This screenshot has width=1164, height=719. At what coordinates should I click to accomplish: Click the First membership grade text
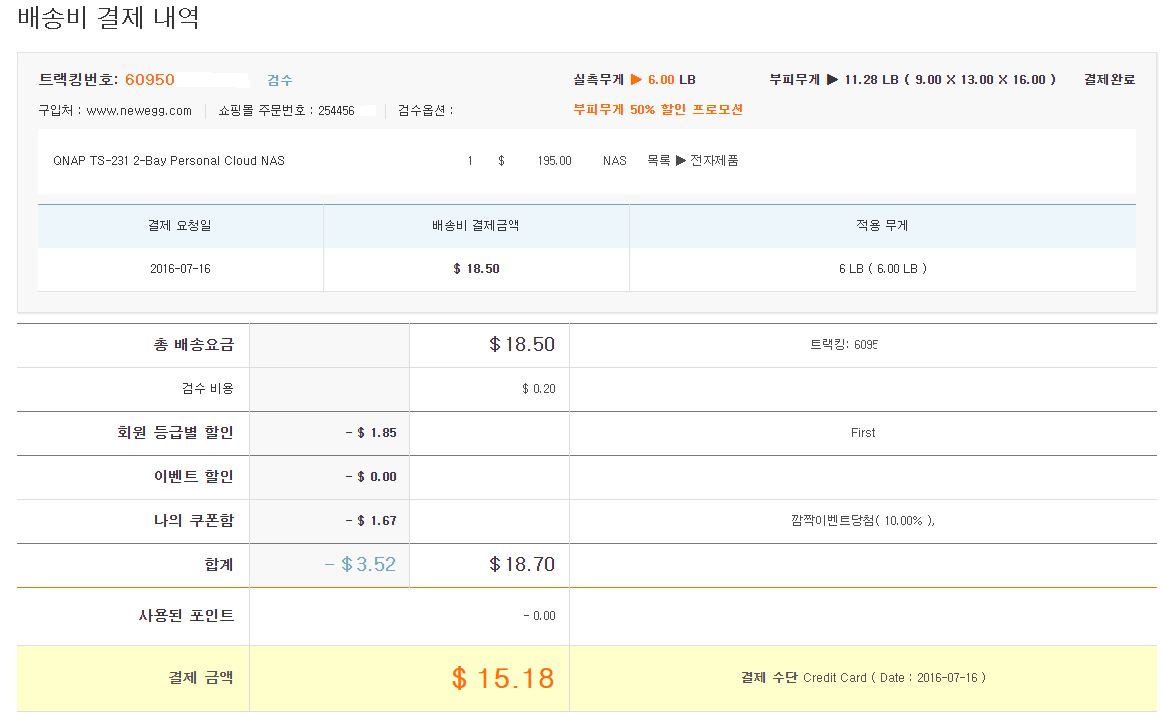[863, 433]
